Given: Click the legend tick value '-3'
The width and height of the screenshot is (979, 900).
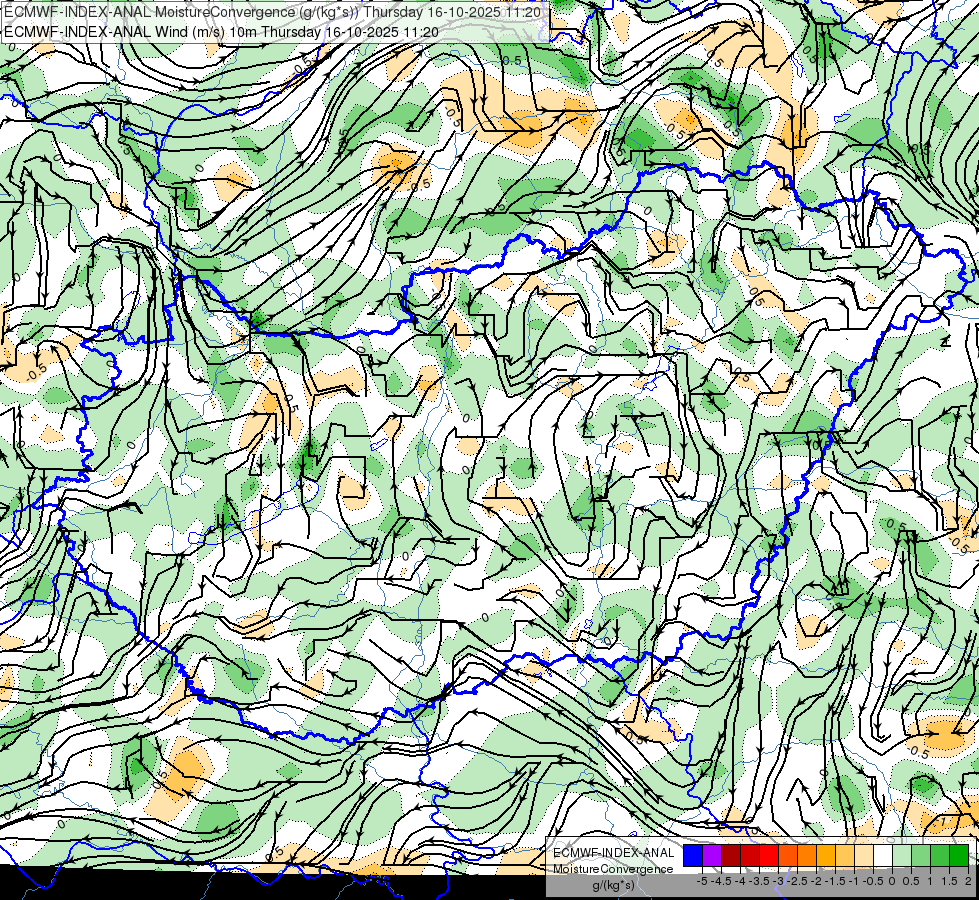Looking at the screenshot, I should [x=779, y=881].
